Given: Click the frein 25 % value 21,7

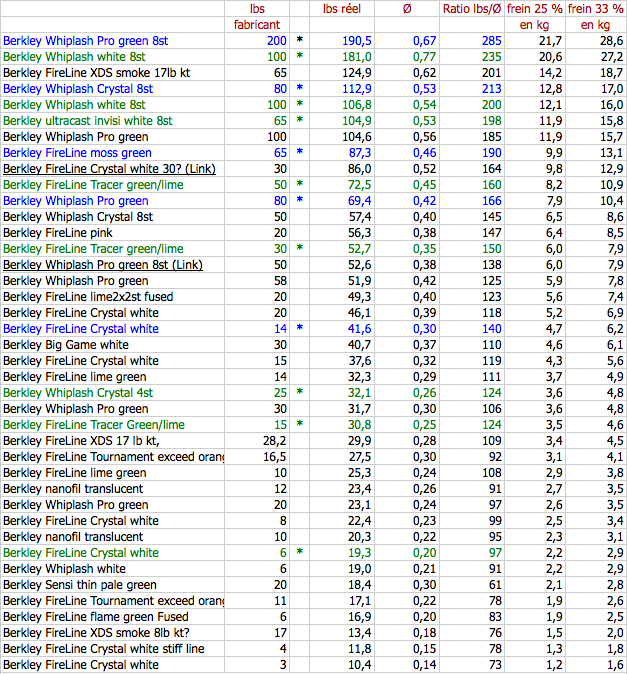Looking at the screenshot, I should tap(551, 41).
